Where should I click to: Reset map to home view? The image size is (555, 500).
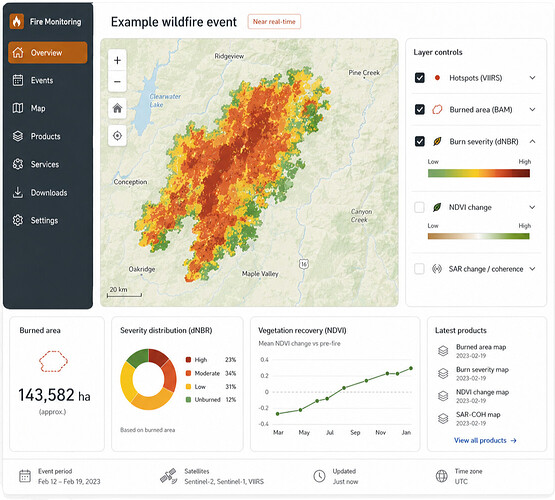point(117,108)
